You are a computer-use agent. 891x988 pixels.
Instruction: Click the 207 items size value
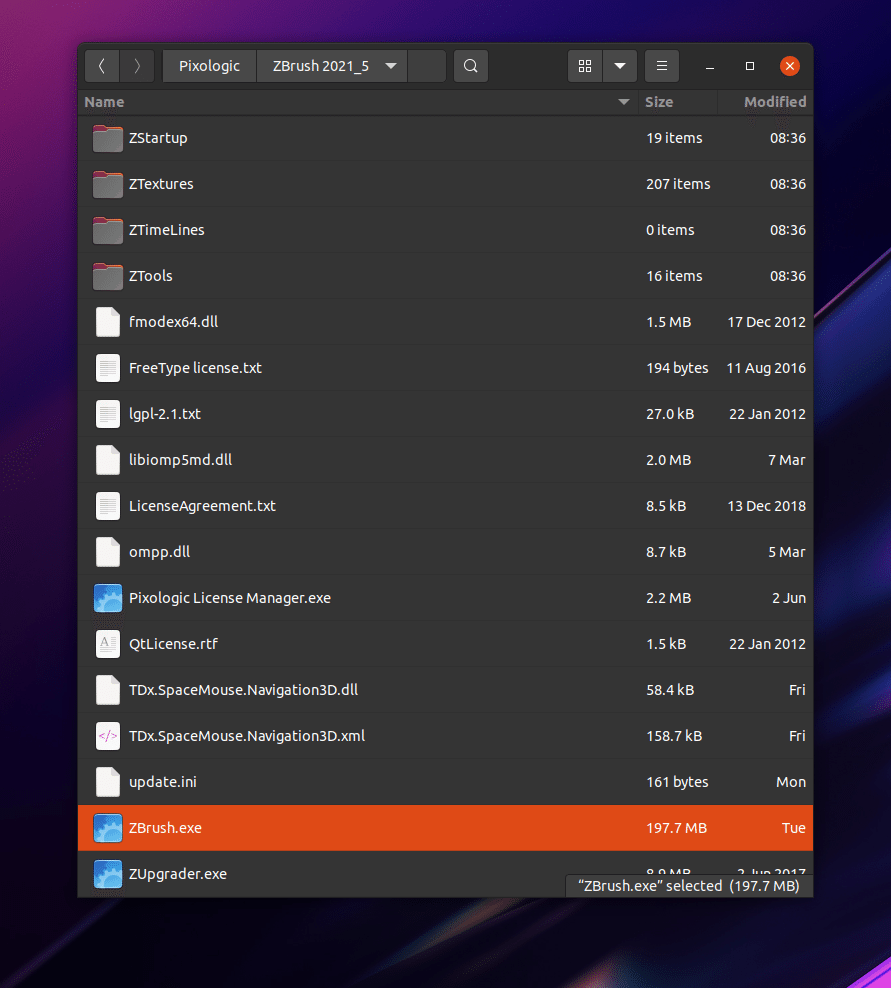pyautogui.click(x=678, y=184)
